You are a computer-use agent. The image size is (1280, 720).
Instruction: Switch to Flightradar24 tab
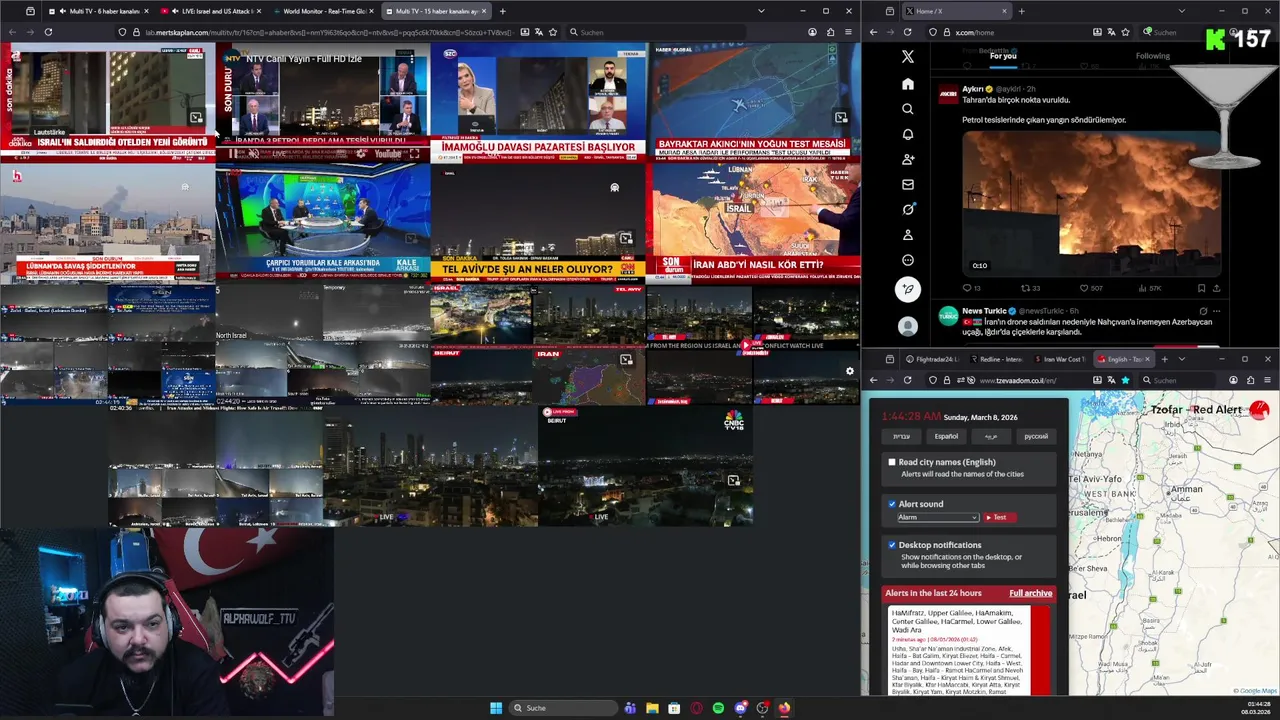click(931, 359)
